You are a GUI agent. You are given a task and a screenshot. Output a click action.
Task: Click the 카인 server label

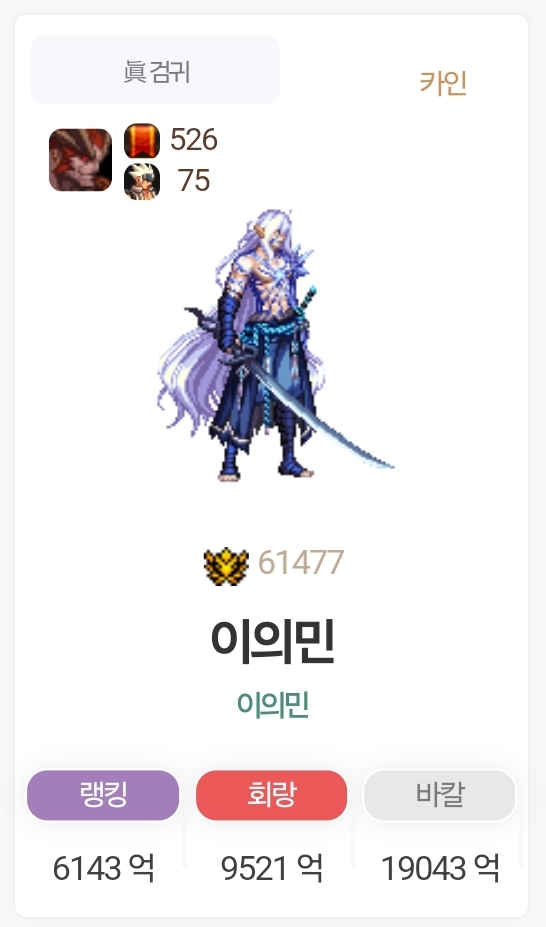[x=444, y=83]
